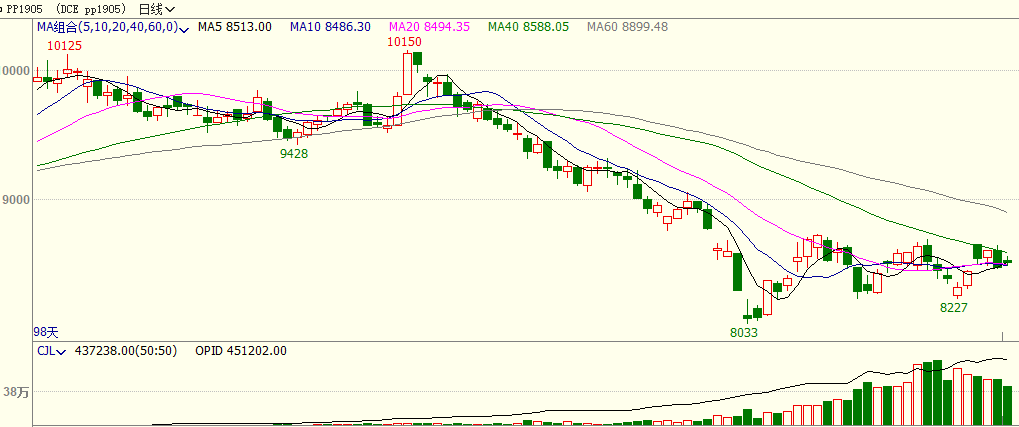Screen dimensions: 1019x427
Task: Click the 10150 peak price label
Action: click(405, 42)
